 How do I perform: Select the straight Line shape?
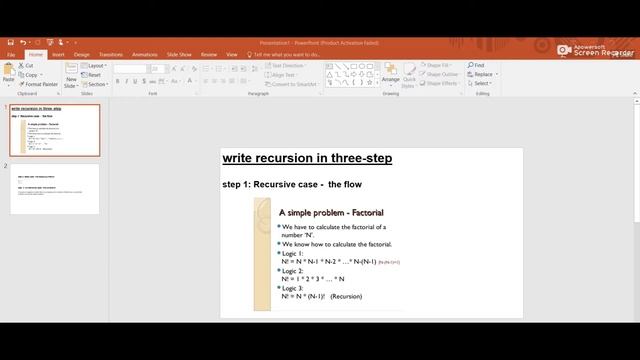click(x=338, y=66)
